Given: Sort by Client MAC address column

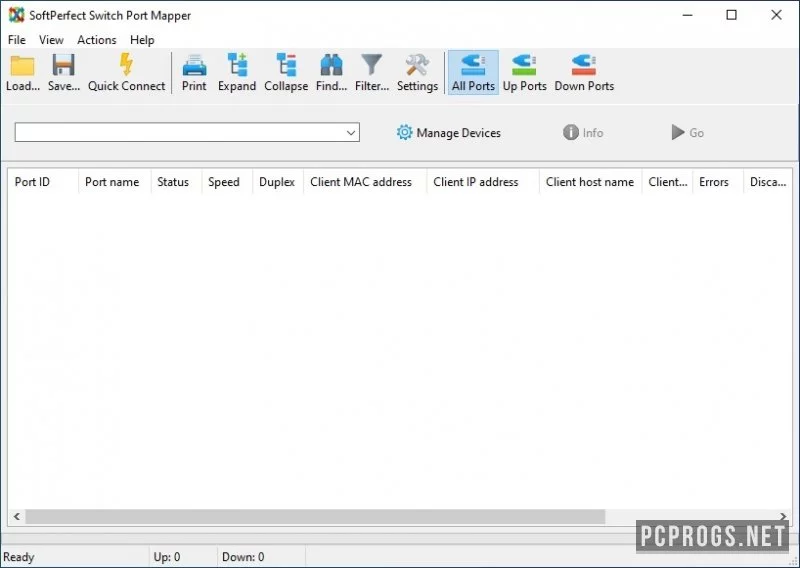Looking at the screenshot, I should [365, 182].
